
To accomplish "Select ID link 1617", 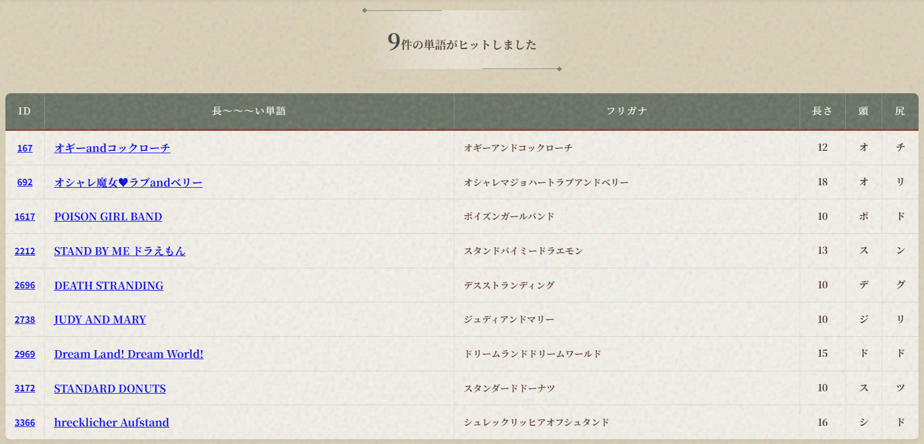I will (x=24, y=217).
